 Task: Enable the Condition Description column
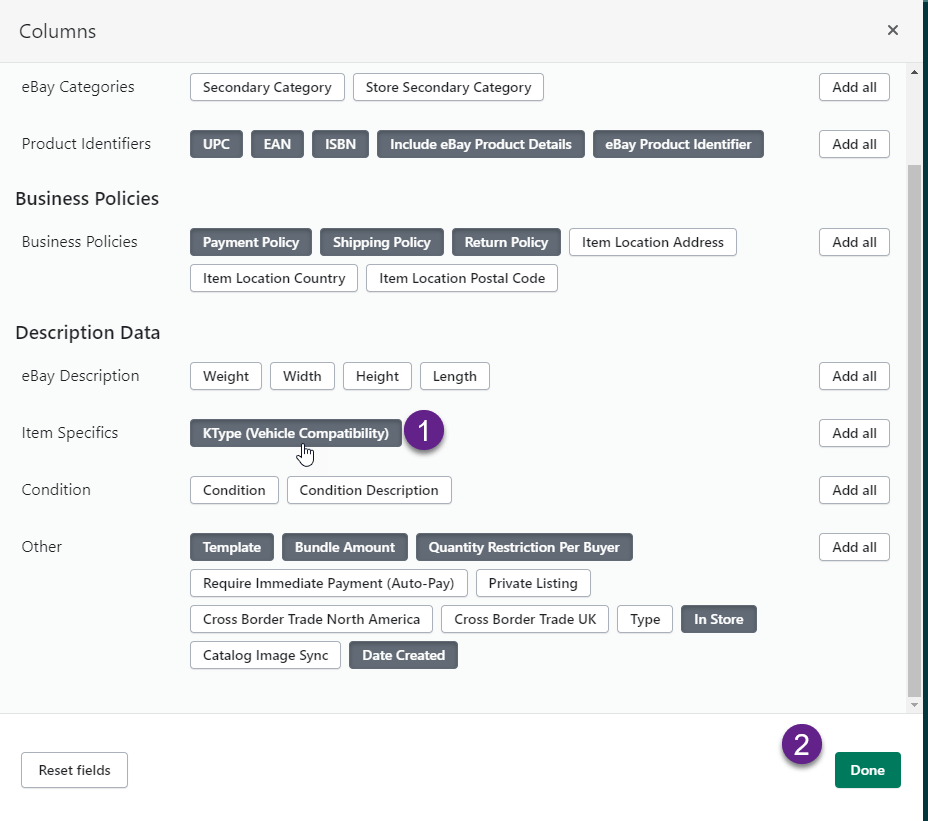point(369,490)
